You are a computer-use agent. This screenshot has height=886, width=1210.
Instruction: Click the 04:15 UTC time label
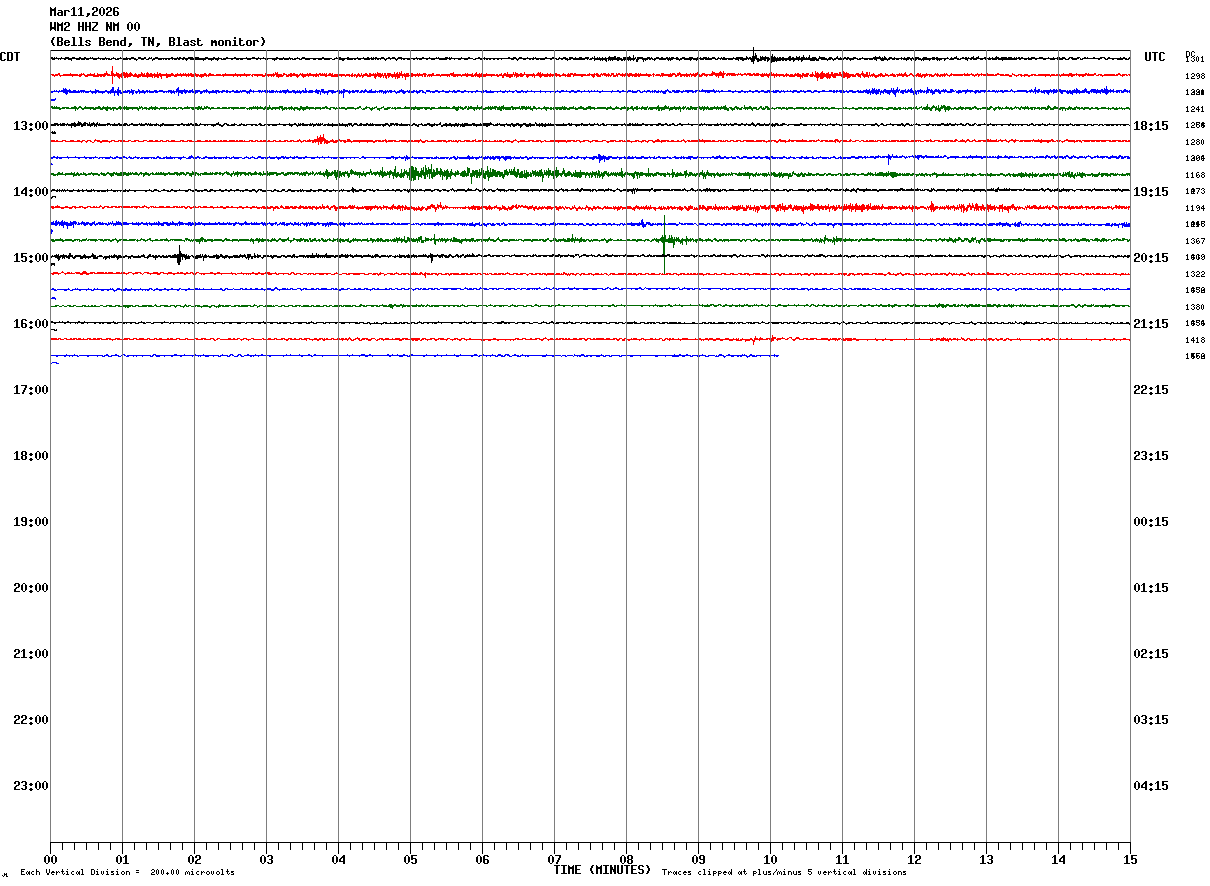1151,786
